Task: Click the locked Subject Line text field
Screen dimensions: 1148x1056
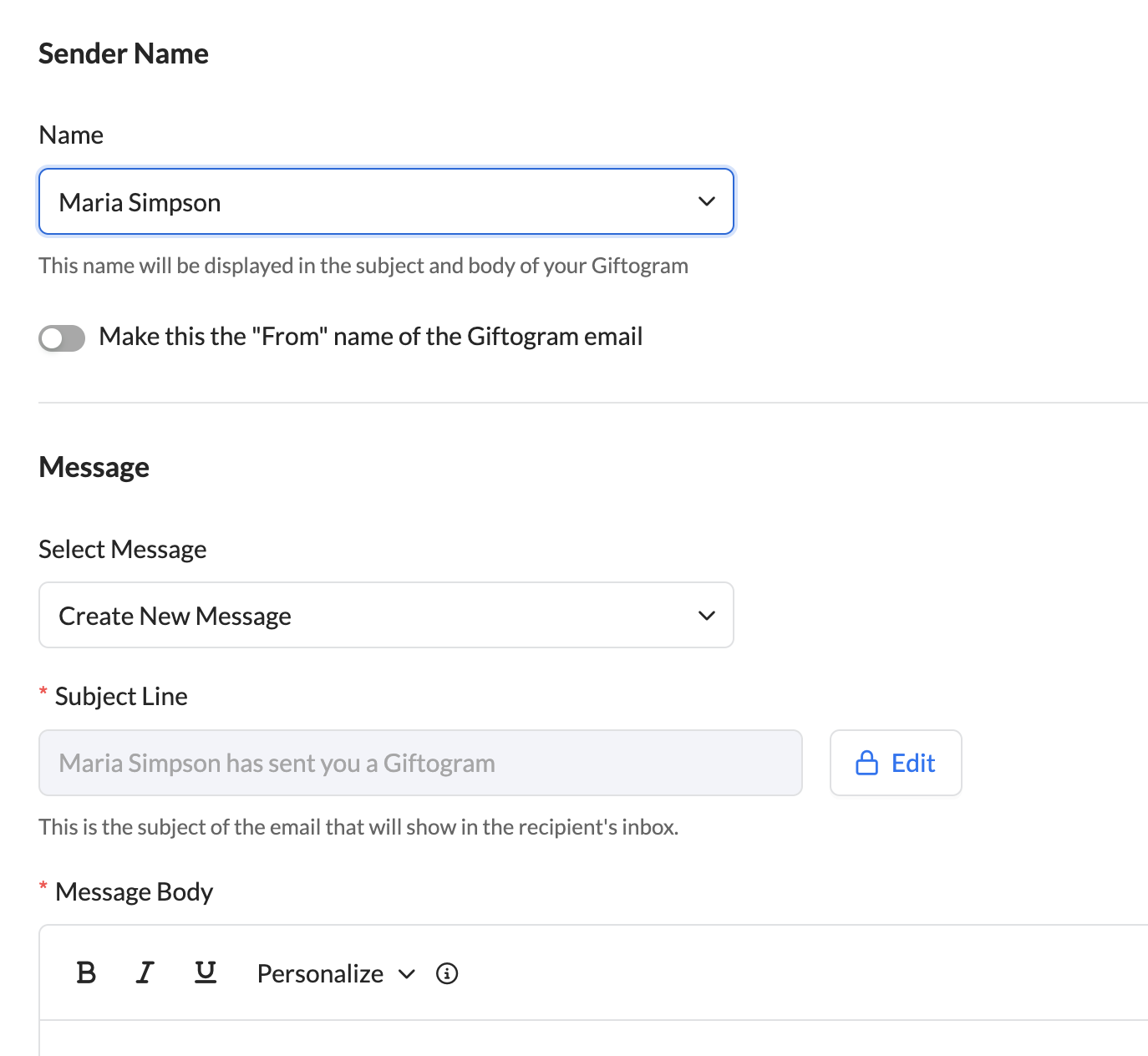Action: (x=420, y=763)
